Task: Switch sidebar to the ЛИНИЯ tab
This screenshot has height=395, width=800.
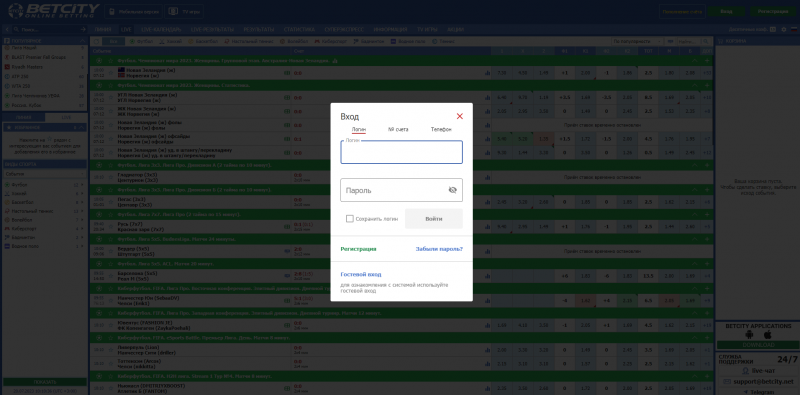Action: [24, 117]
